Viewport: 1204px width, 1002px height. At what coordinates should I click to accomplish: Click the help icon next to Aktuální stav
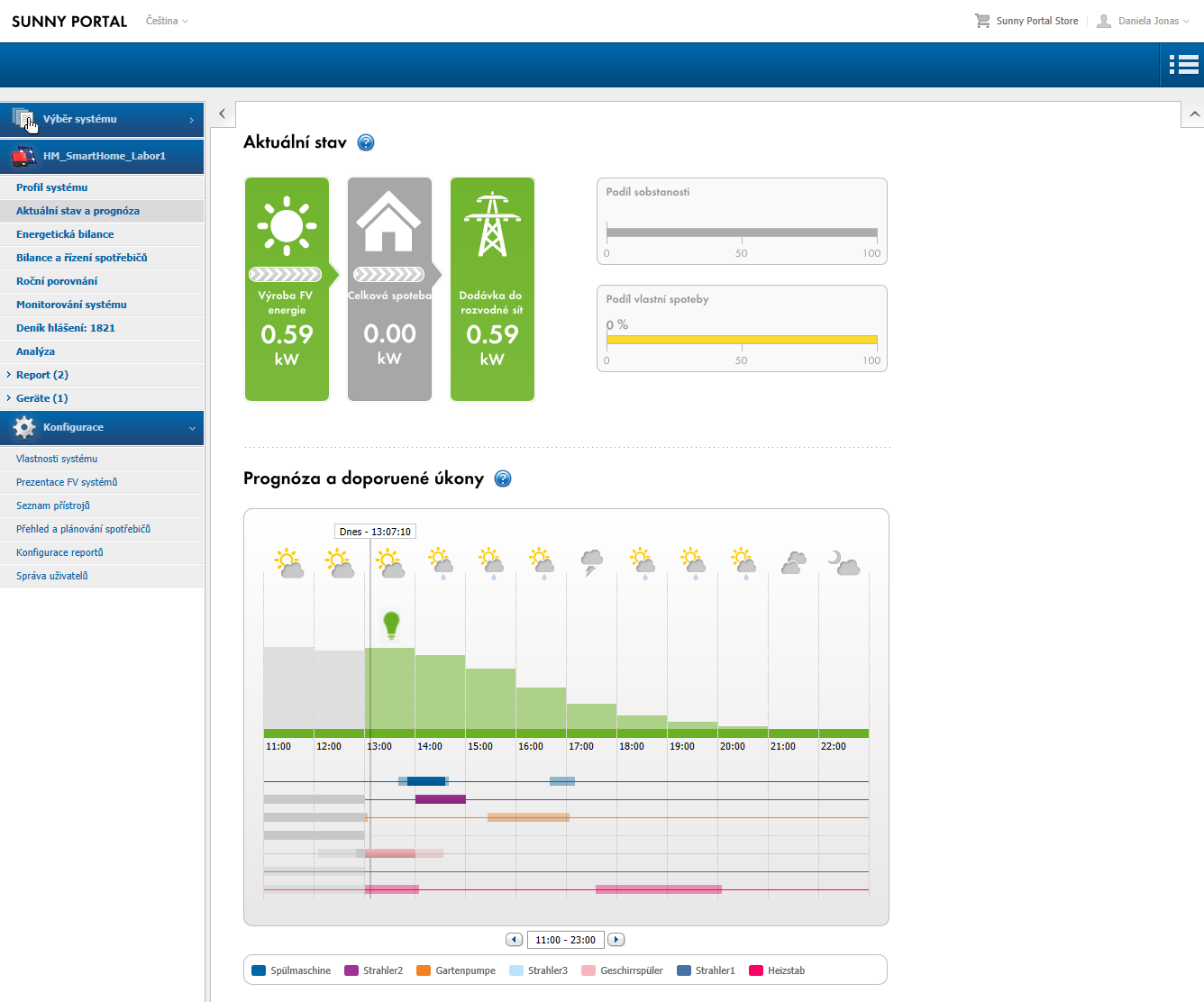point(366,142)
